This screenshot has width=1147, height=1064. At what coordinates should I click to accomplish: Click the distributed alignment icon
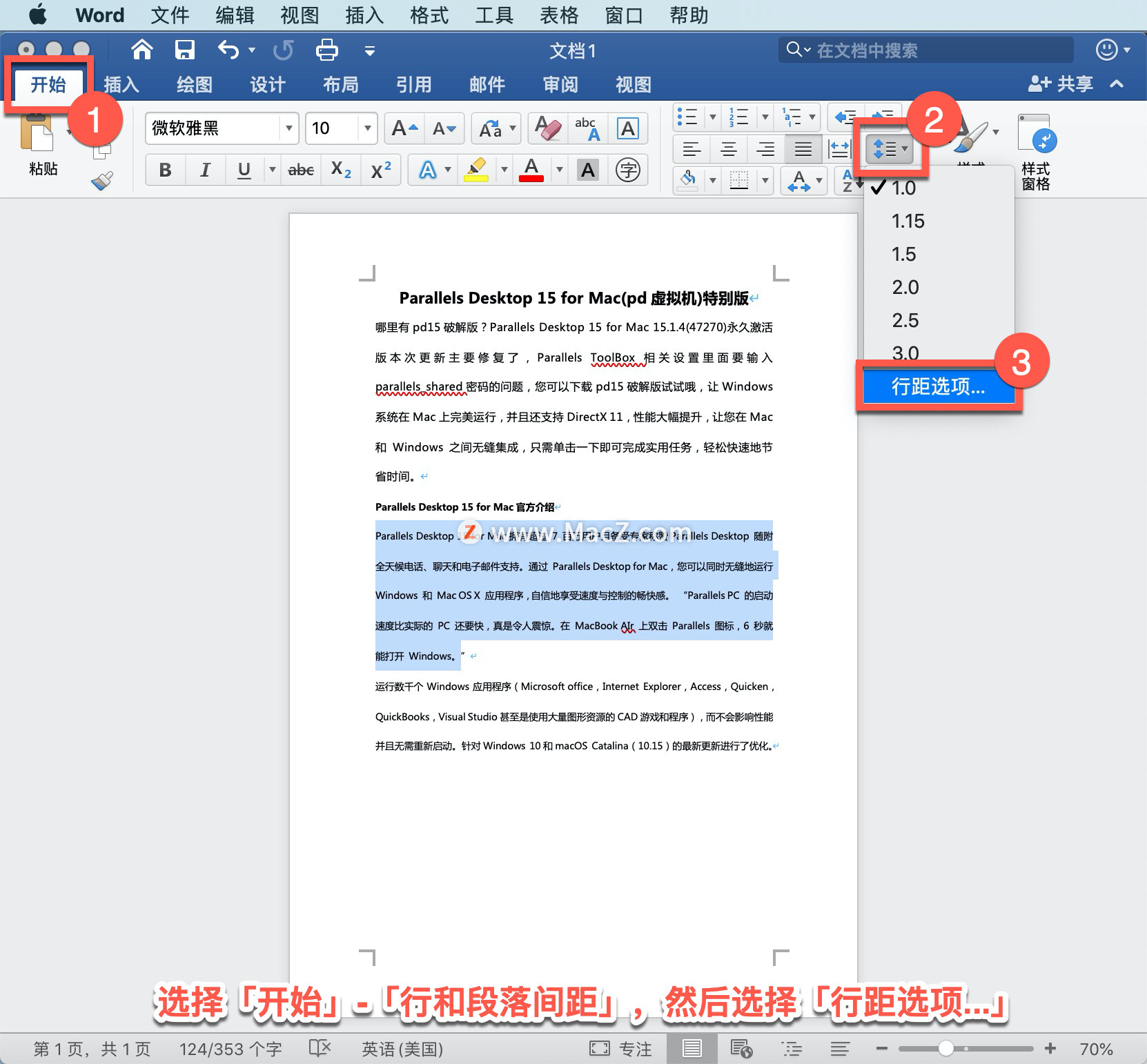tap(839, 148)
